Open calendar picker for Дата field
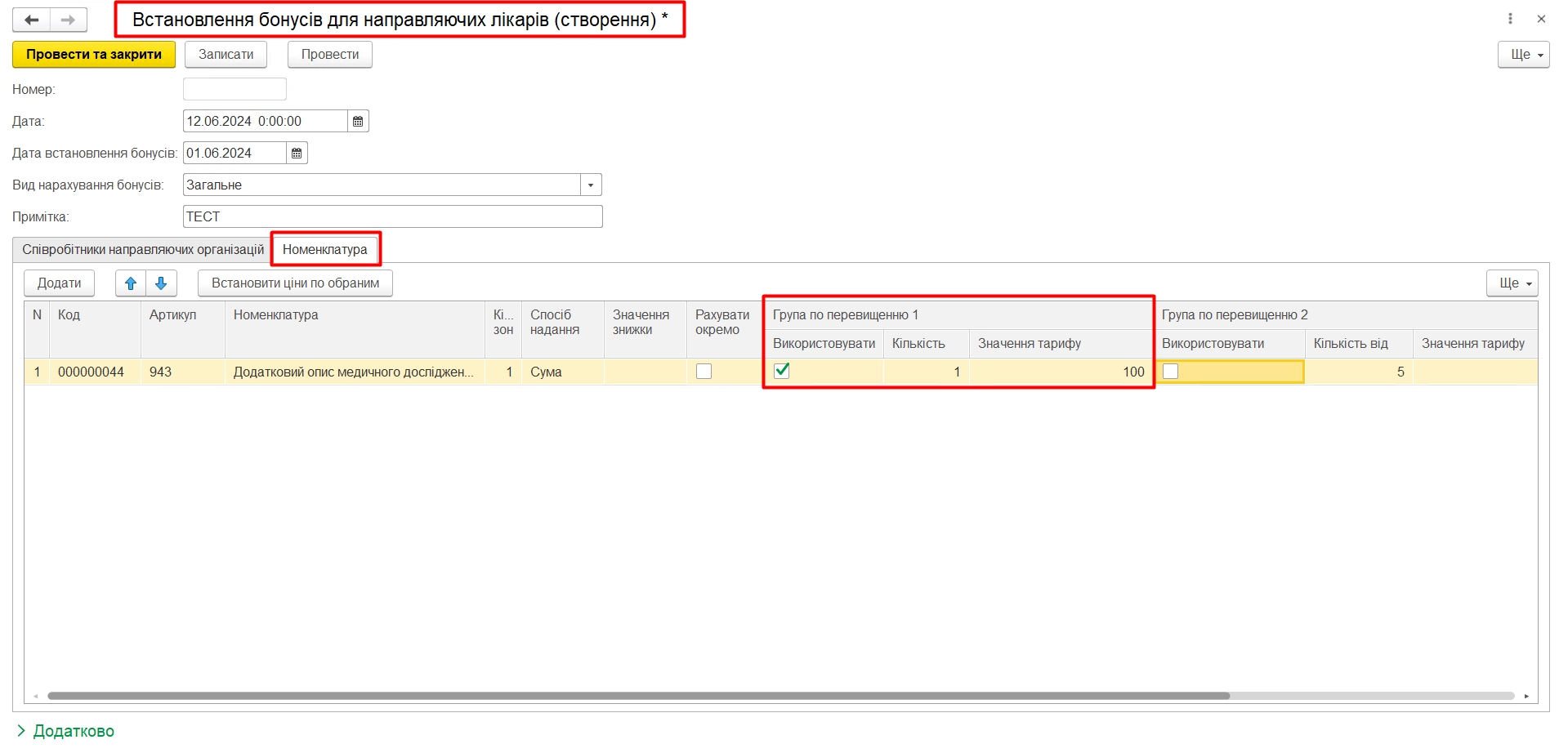This screenshot has width=1568, height=753. click(x=358, y=121)
